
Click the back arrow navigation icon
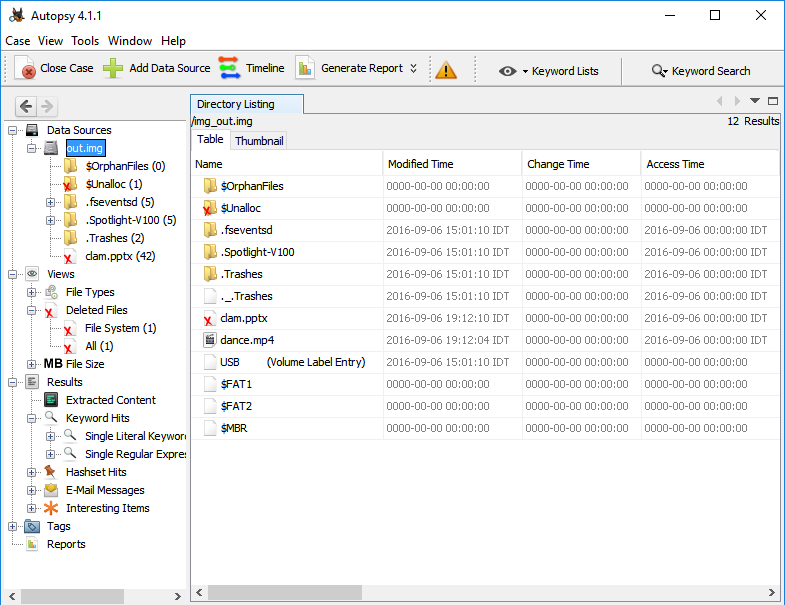pyautogui.click(x=26, y=106)
